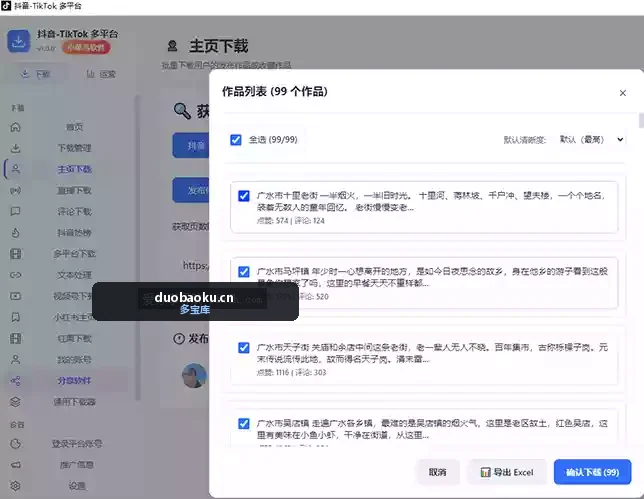
Task: Click the 分享软件 share icon
Action: [16, 381]
